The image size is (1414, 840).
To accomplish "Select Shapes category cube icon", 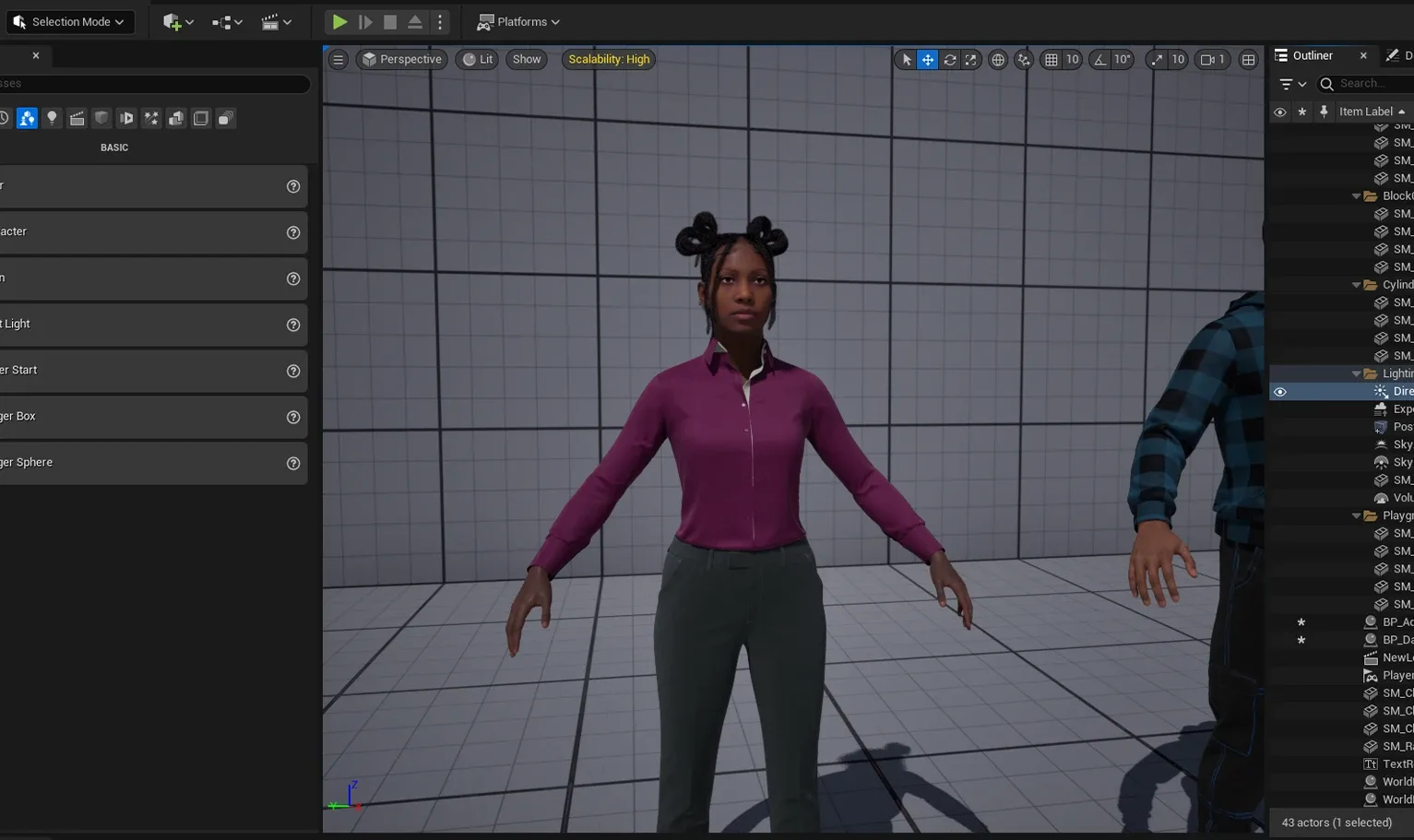I will coord(101,118).
